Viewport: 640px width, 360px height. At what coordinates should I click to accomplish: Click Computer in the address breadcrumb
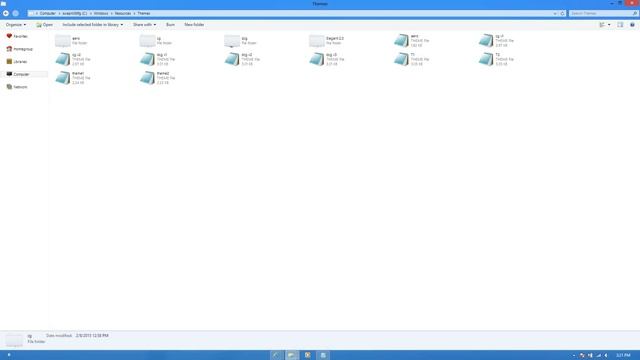48,13
